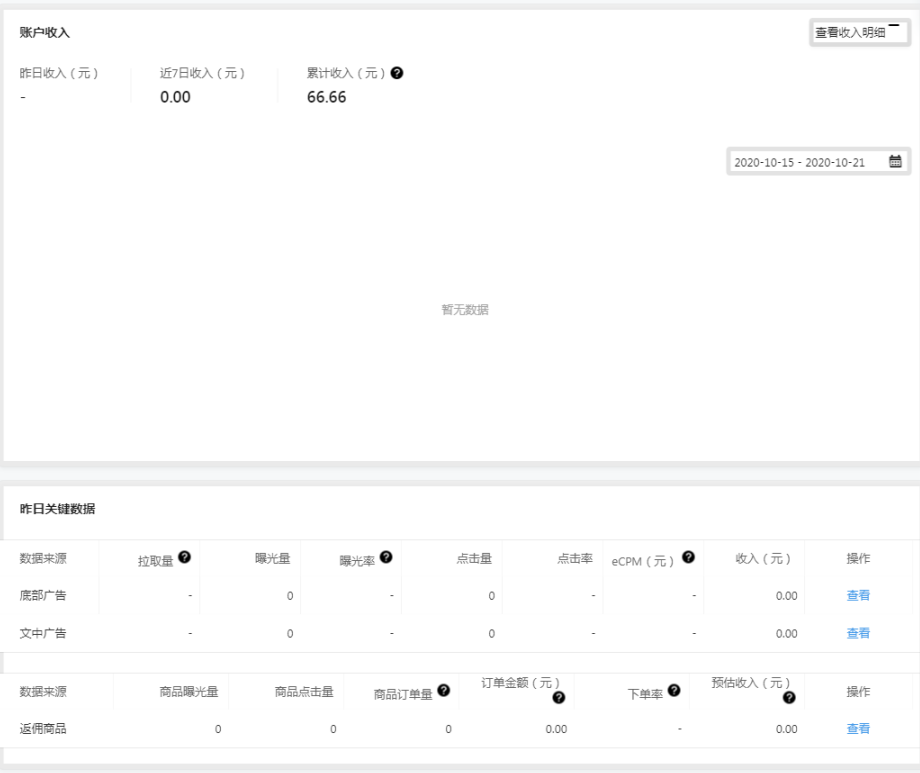This screenshot has height=773, width=920.
Task: Click the 文中广告 row label
Action: (x=43, y=633)
